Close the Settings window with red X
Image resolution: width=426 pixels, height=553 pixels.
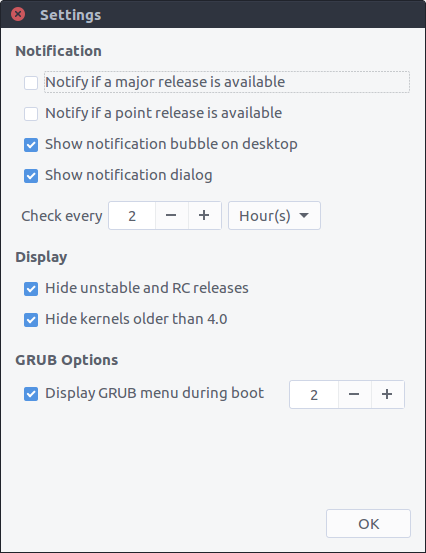[x=18, y=14]
